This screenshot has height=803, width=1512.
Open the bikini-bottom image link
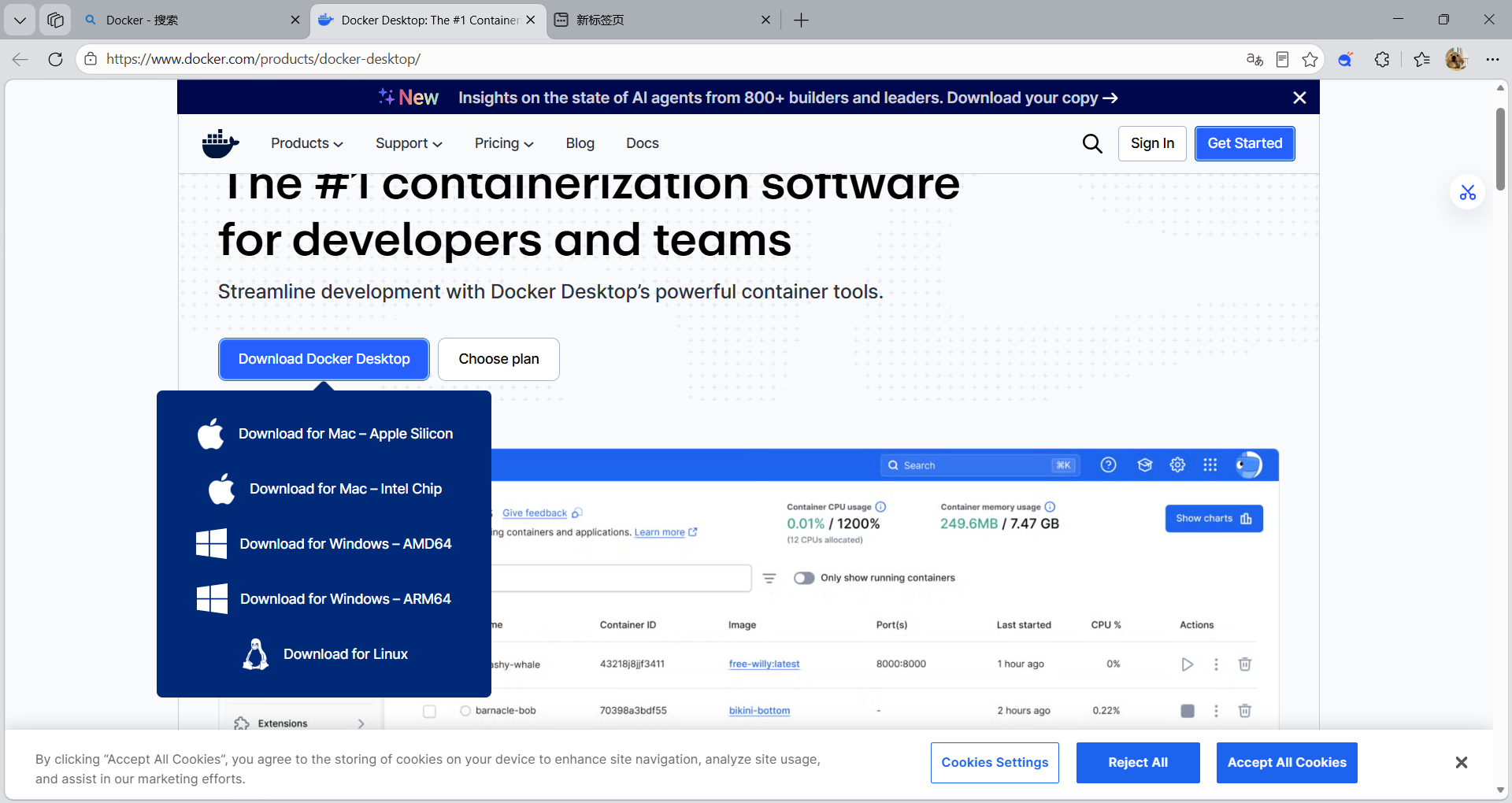(759, 710)
